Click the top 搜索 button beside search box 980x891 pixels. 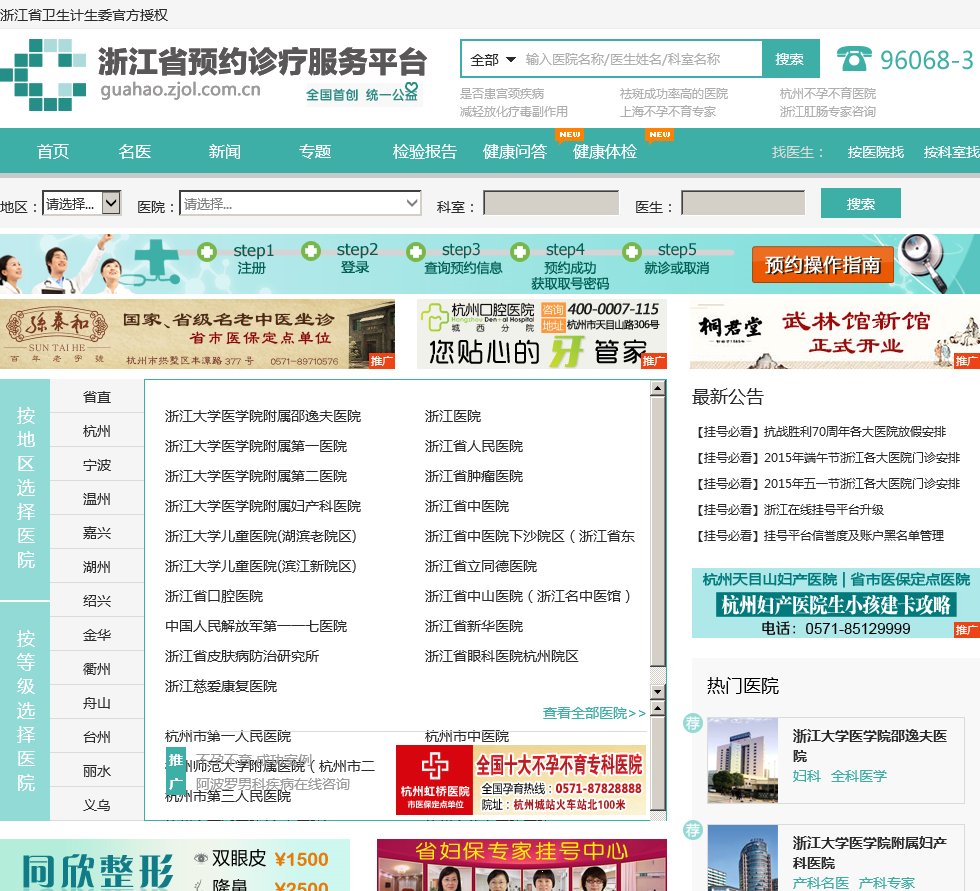[x=790, y=59]
